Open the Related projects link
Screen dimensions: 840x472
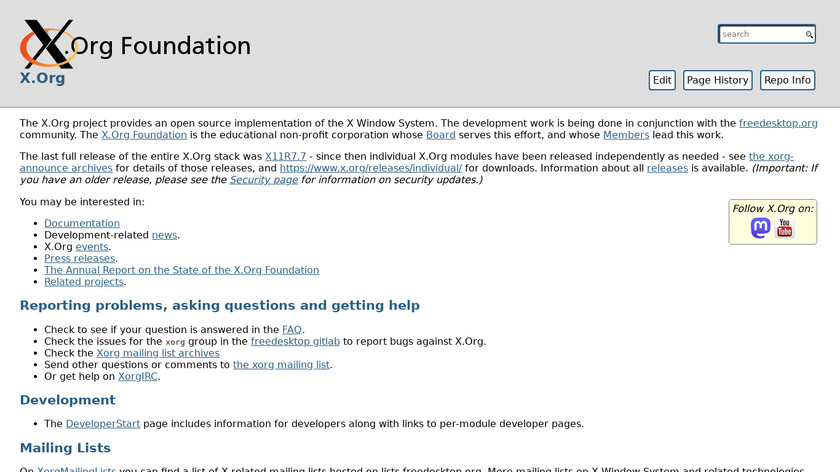pos(84,282)
